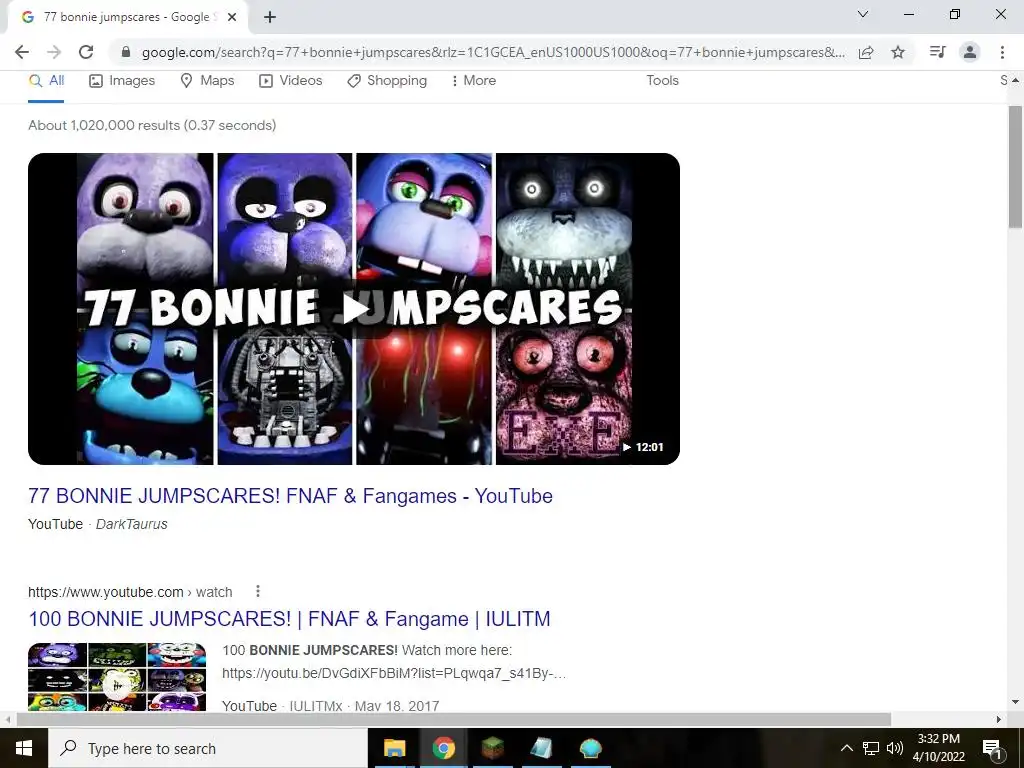Screen dimensions: 1024x768
Task: Click the forward navigation arrow
Action: 54,52
